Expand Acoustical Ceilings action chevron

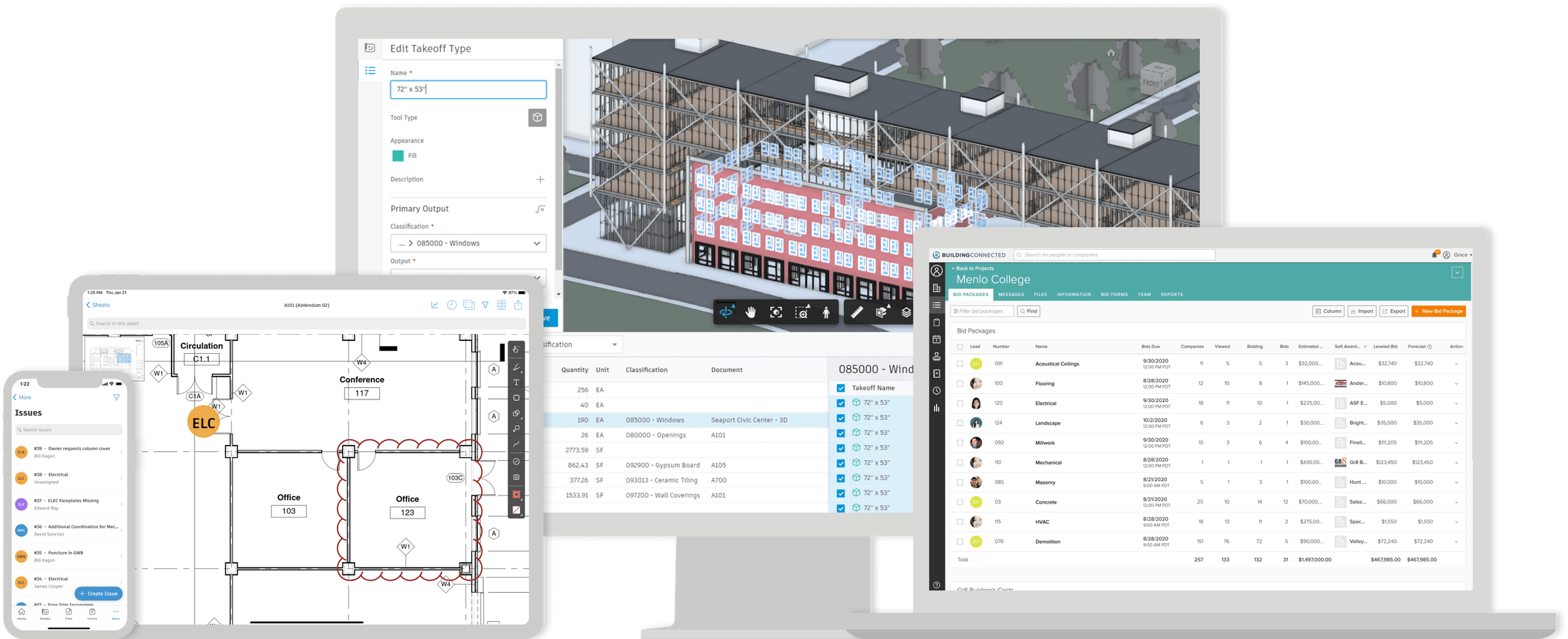click(x=1456, y=364)
